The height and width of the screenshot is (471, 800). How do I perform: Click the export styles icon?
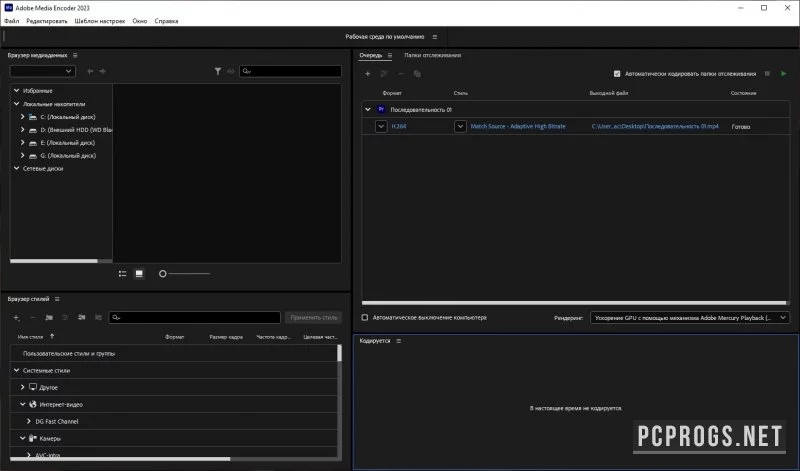click(x=98, y=318)
